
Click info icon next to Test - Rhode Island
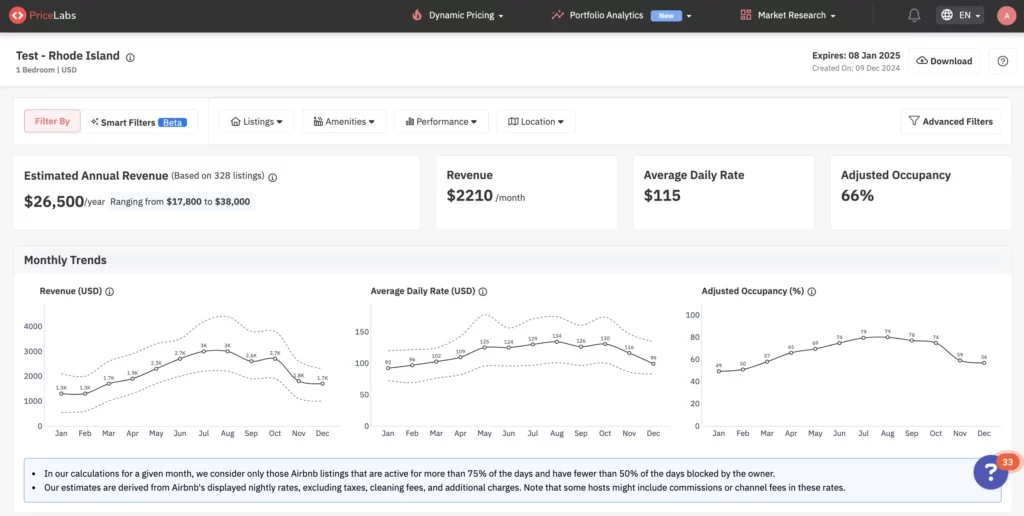[130, 58]
